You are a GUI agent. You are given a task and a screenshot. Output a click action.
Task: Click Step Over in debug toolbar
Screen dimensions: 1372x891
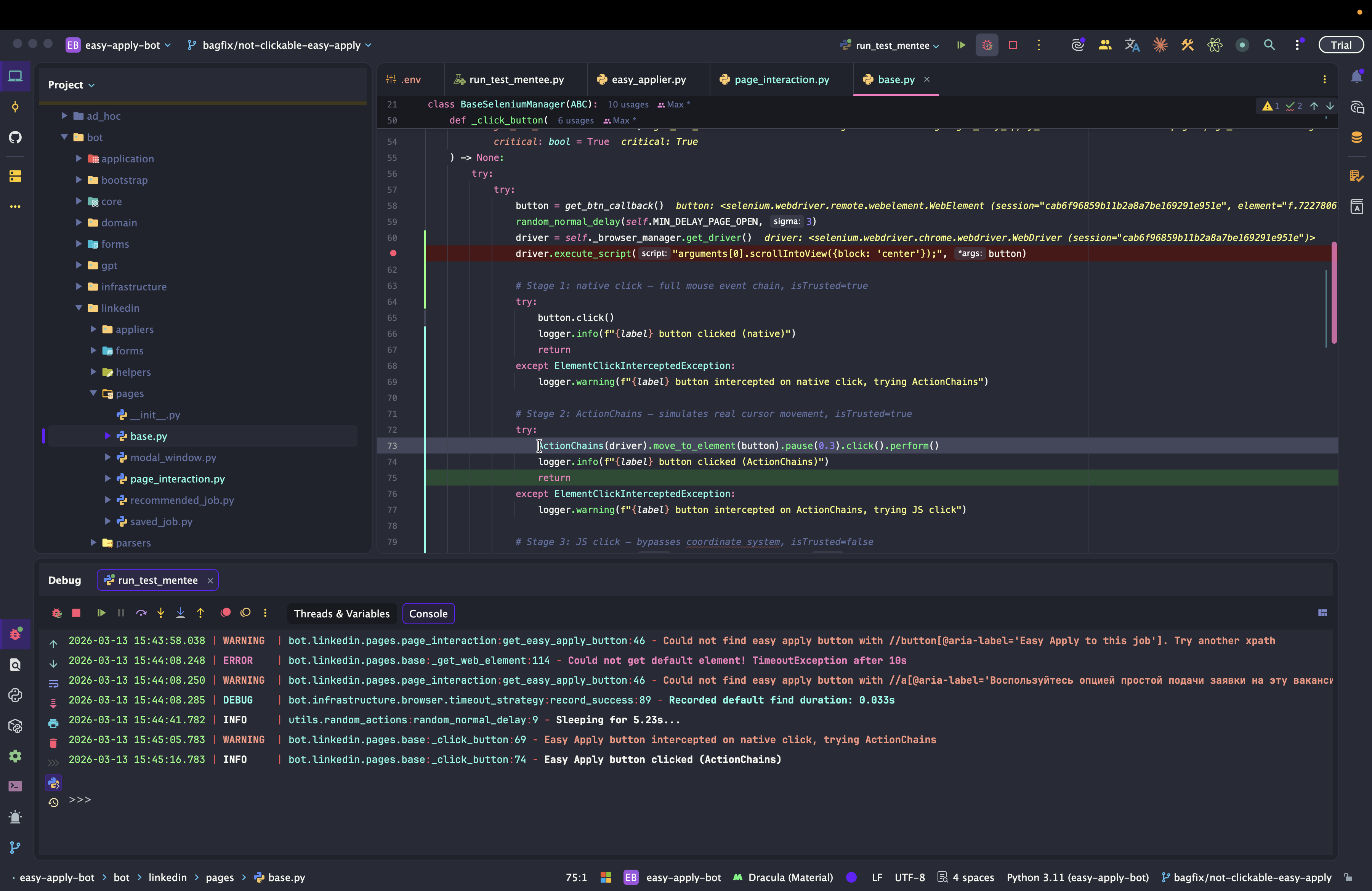(x=141, y=613)
